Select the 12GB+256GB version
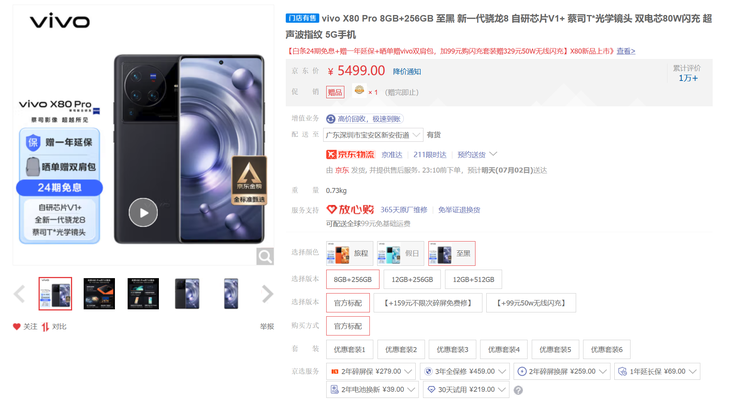730x401 pixels. click(412, 279)
